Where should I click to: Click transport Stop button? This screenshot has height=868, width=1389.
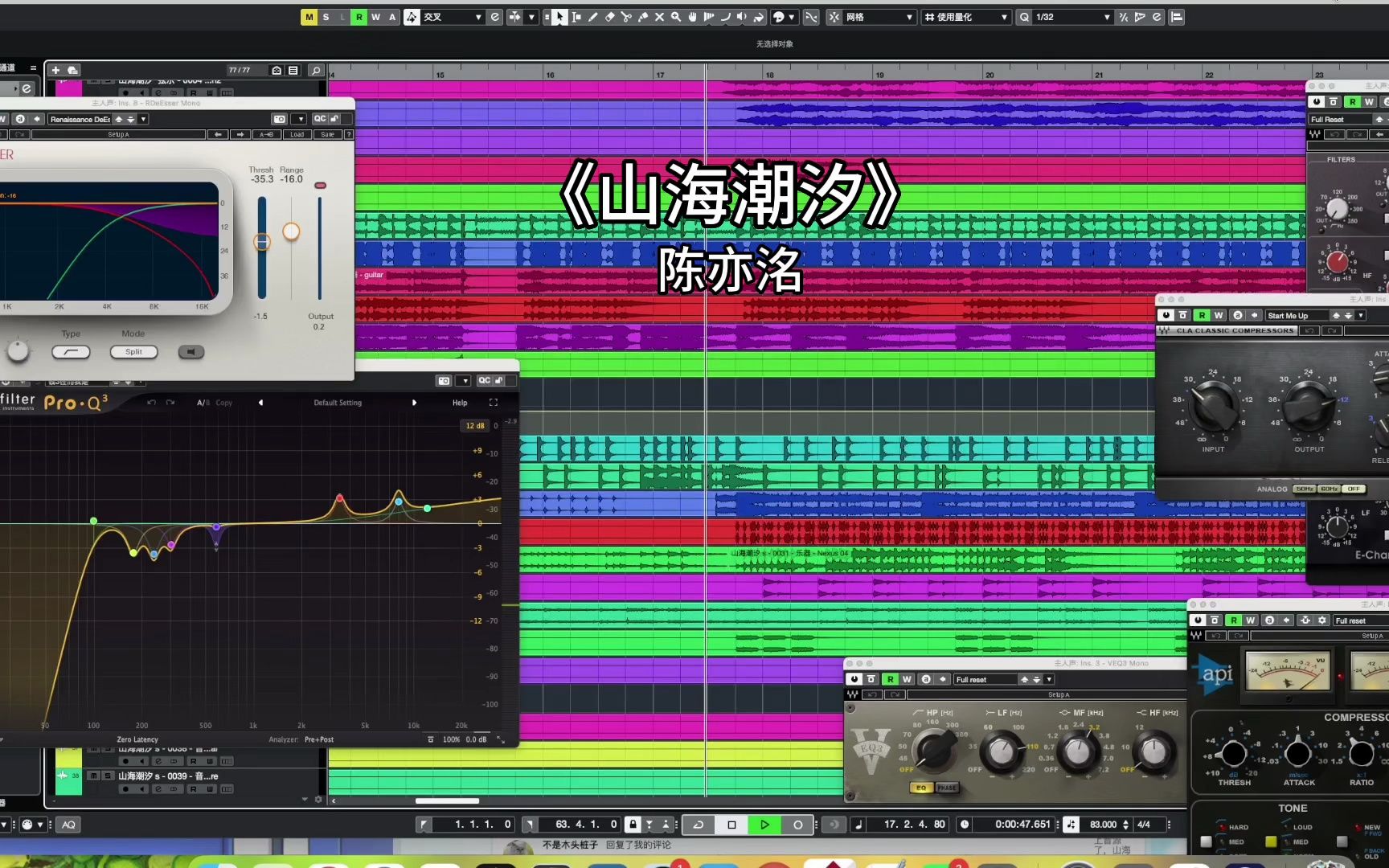[x=731, y=825]
